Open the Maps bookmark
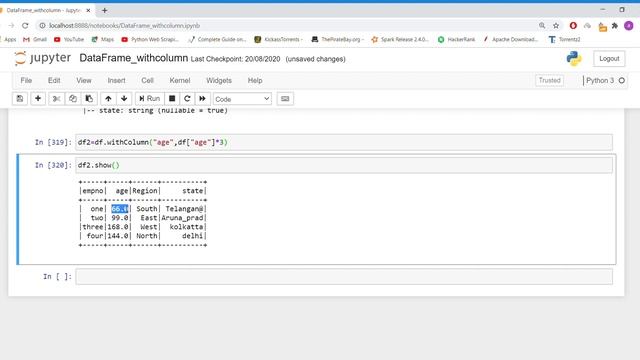640x360 pixels. [x=103, y=40]
